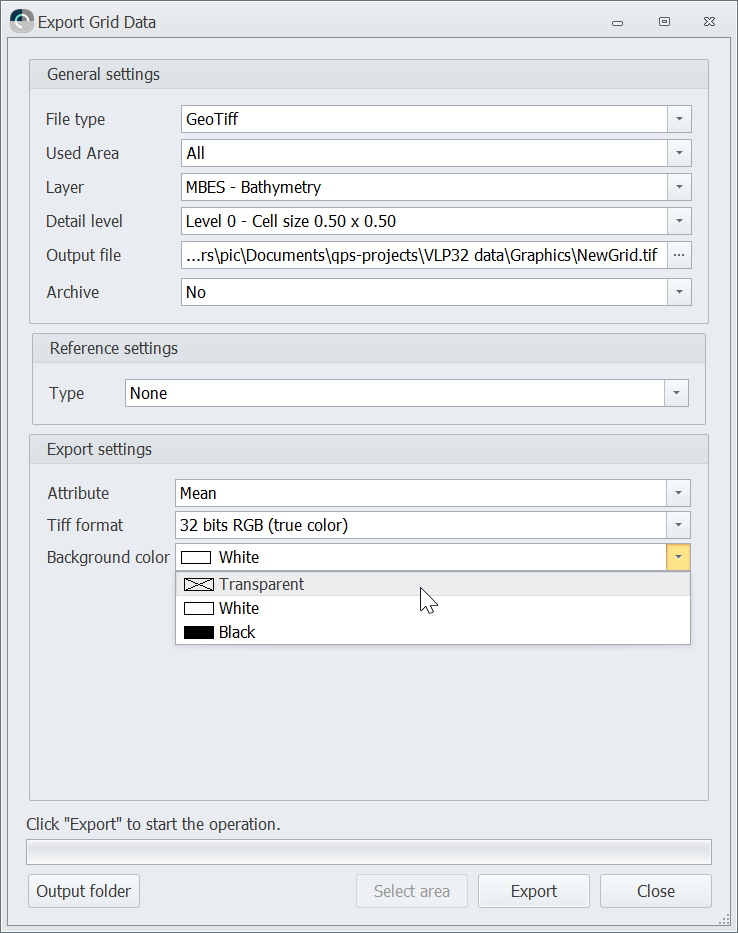
Task: Click the Transparent crossed swatch icon
Action: (199, 585)
